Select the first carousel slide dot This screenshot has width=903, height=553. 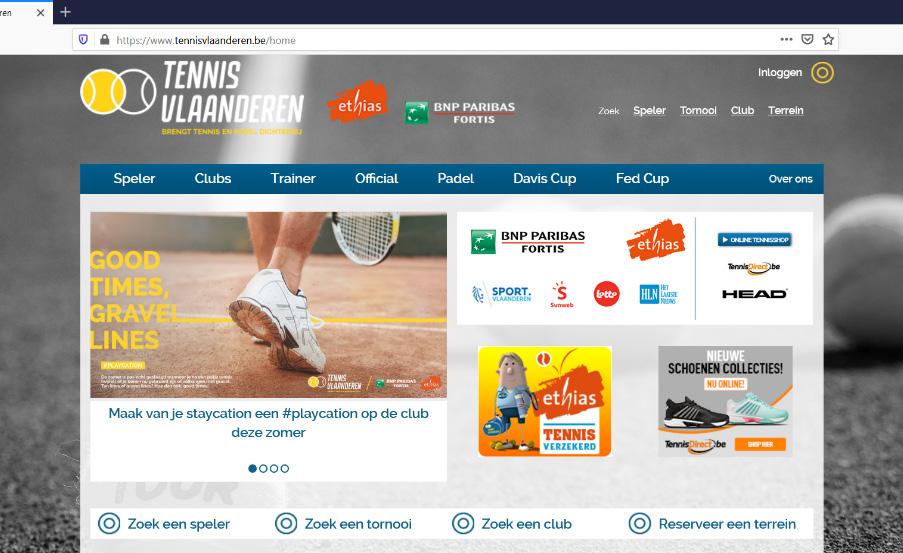coord(252,468)
